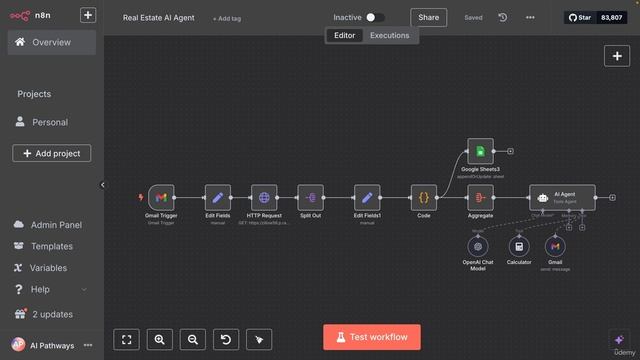Open the Split Out node

[x=311, y=198]
